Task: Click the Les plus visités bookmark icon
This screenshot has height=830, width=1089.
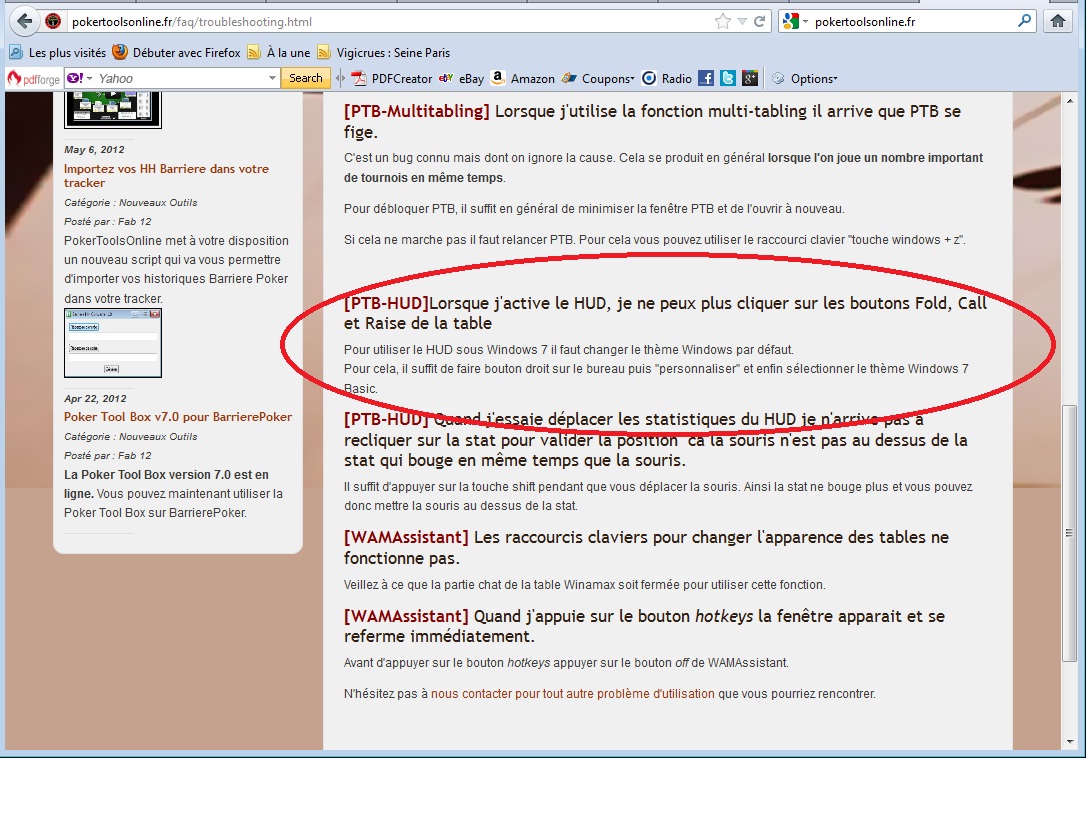Action: [x=16, y=53]
